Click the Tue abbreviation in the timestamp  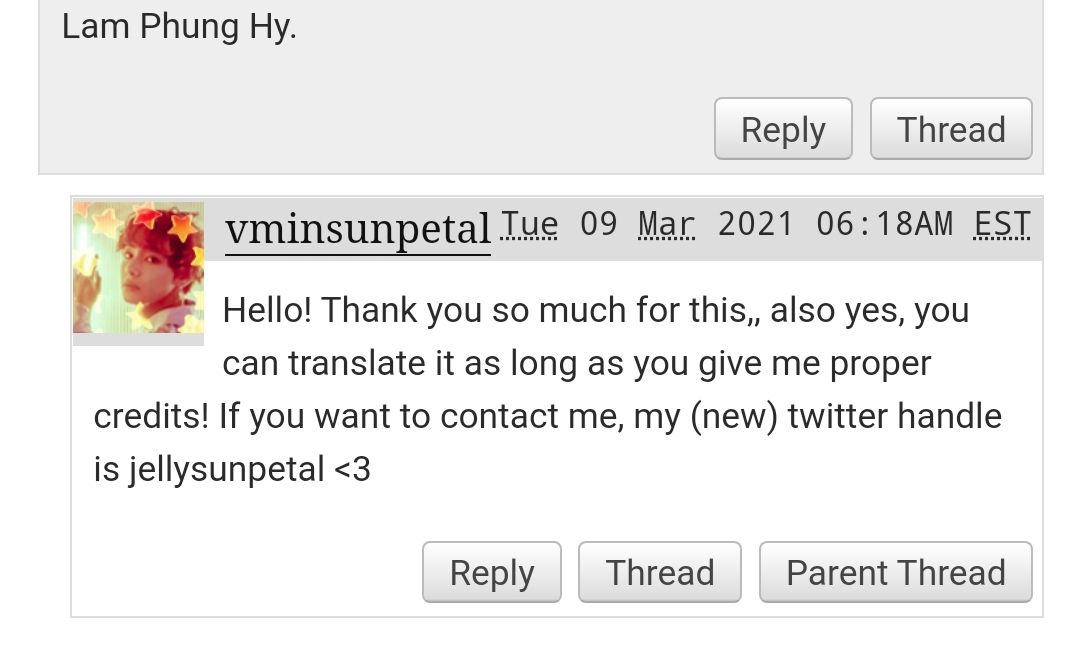click(x=529, y=224)
